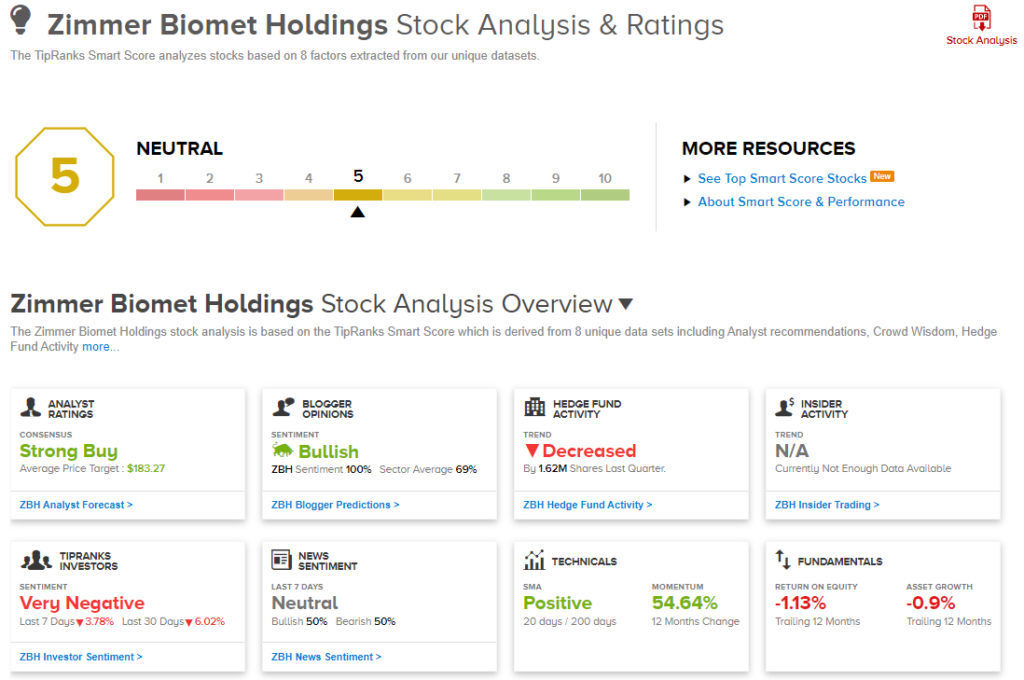This screenshot has width=1024, height=680.
Task: Click the Analyst Ratings person icon
Action: coord(31,408)
